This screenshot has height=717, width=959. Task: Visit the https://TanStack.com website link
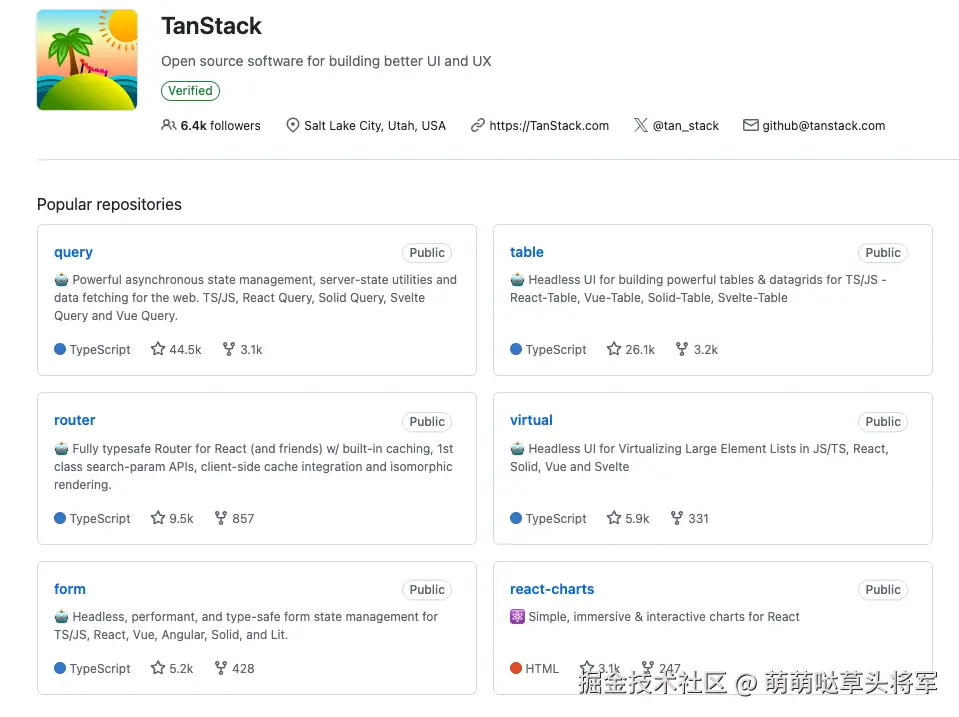point(549,126)
